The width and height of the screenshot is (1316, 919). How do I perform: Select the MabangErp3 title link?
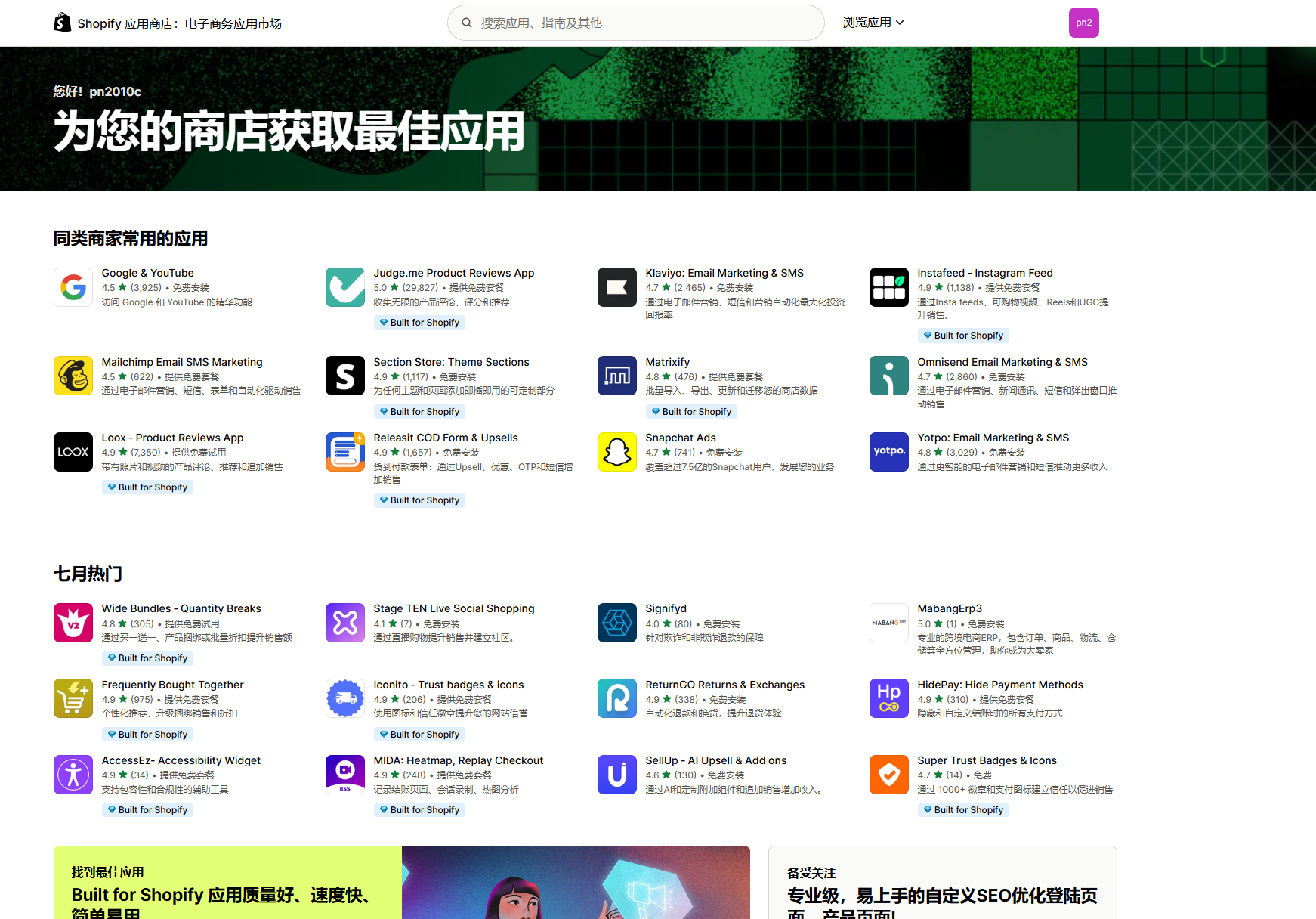point(950,608)
